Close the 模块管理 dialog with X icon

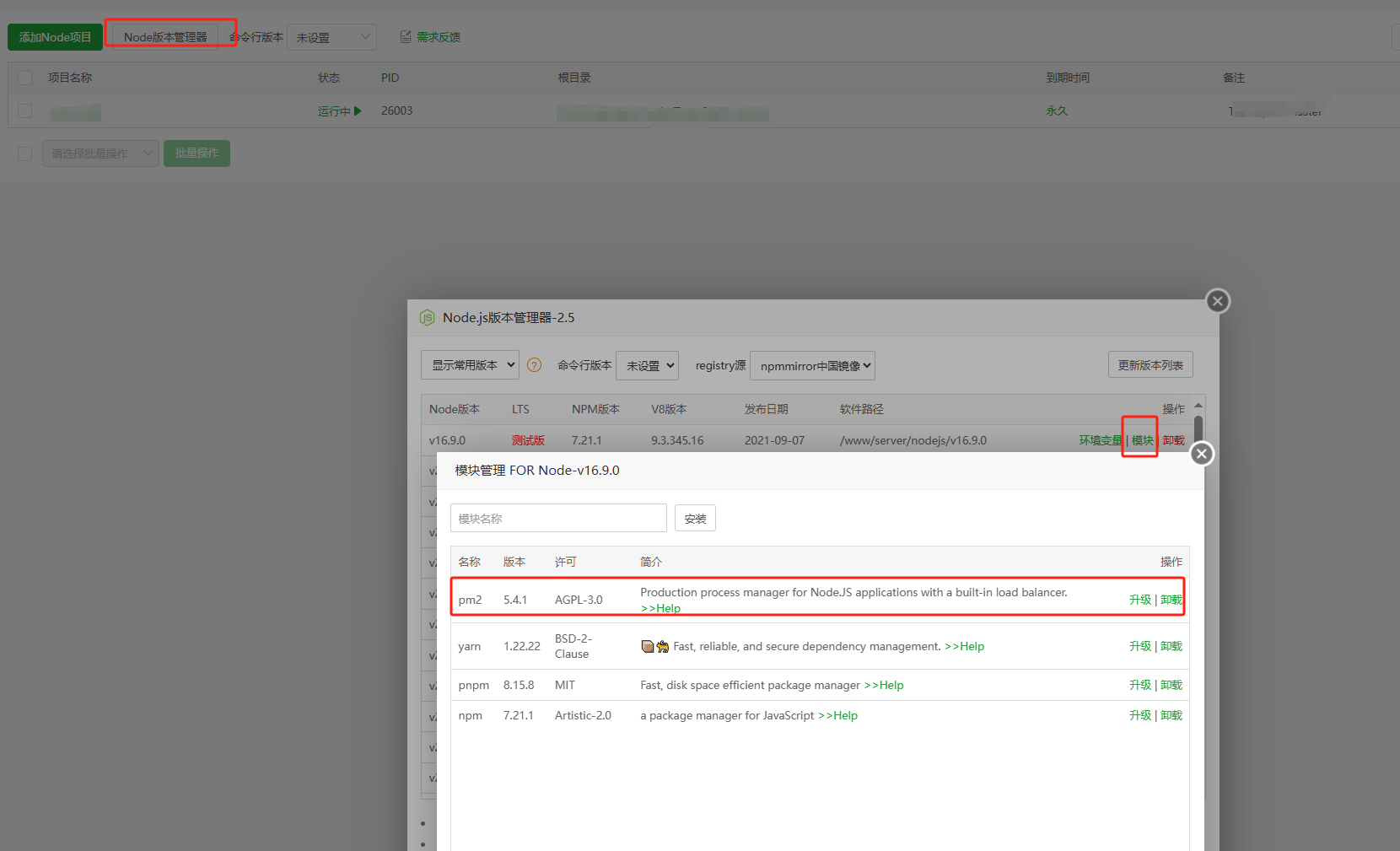1202,454
